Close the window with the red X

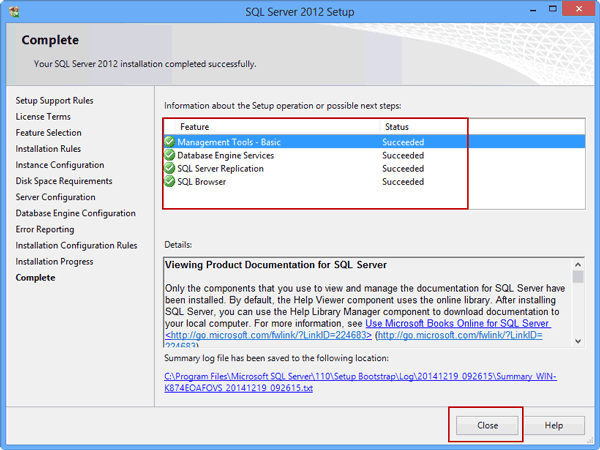(579, 9)
